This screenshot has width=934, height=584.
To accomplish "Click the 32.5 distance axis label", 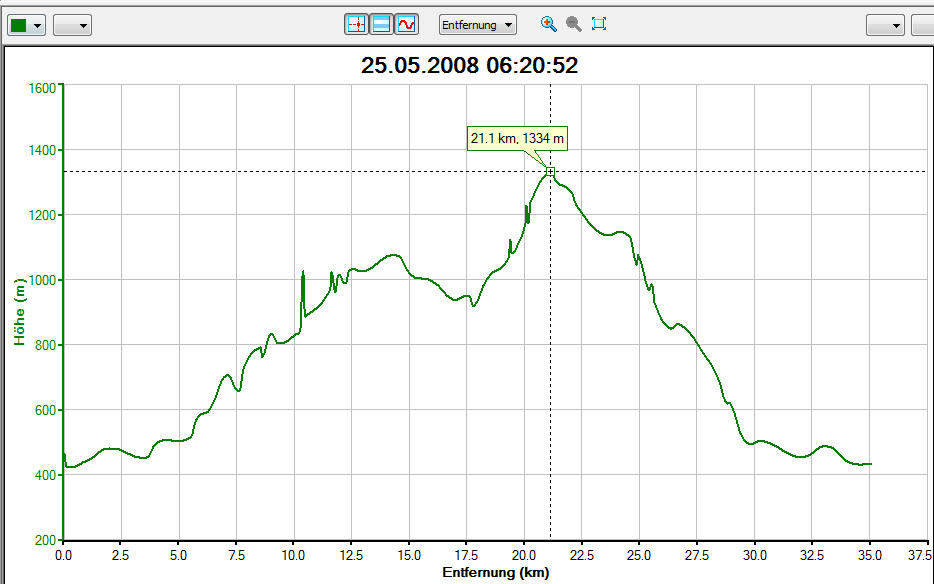I will pos(812,555).
